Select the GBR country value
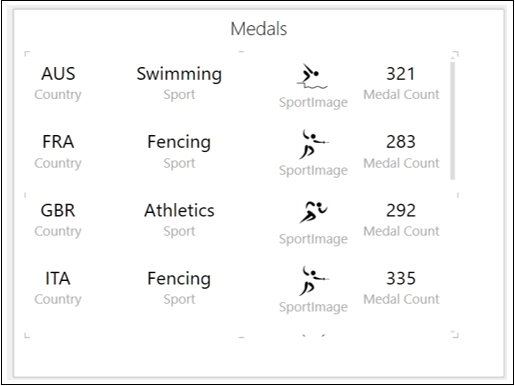Screen dimensions: 515x386 [58, 210]
